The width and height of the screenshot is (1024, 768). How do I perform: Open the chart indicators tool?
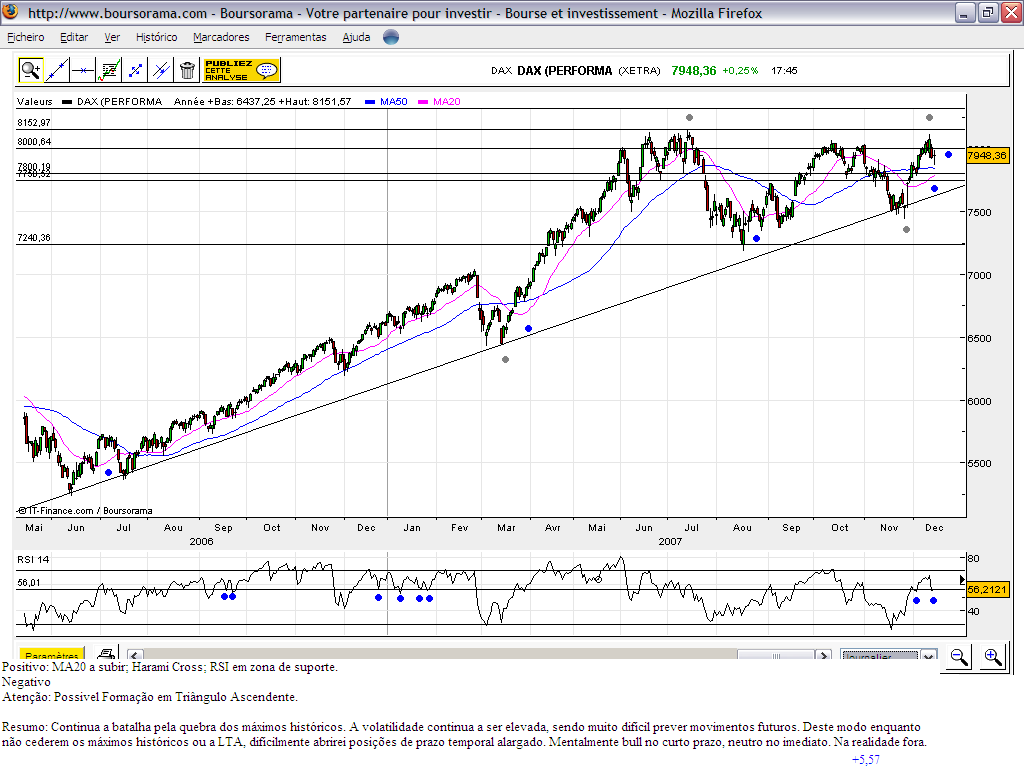(x=109, y=70)
